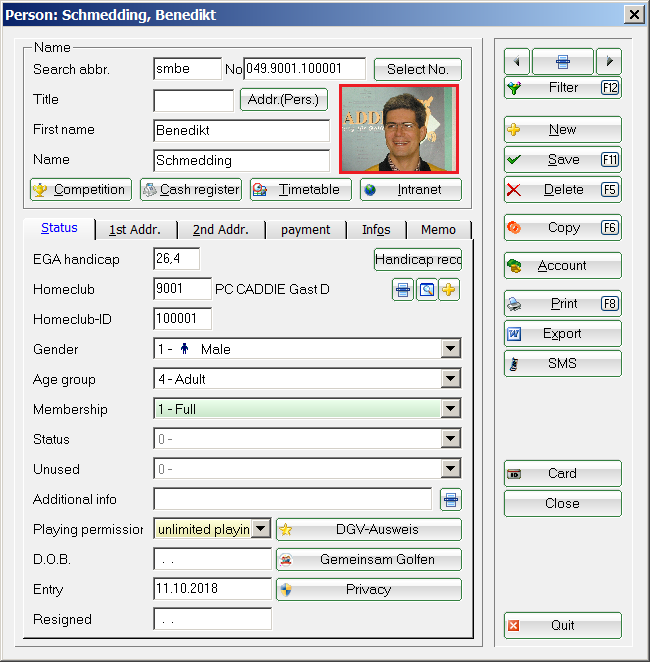Open Intranet with globe icon

point(411,190)
